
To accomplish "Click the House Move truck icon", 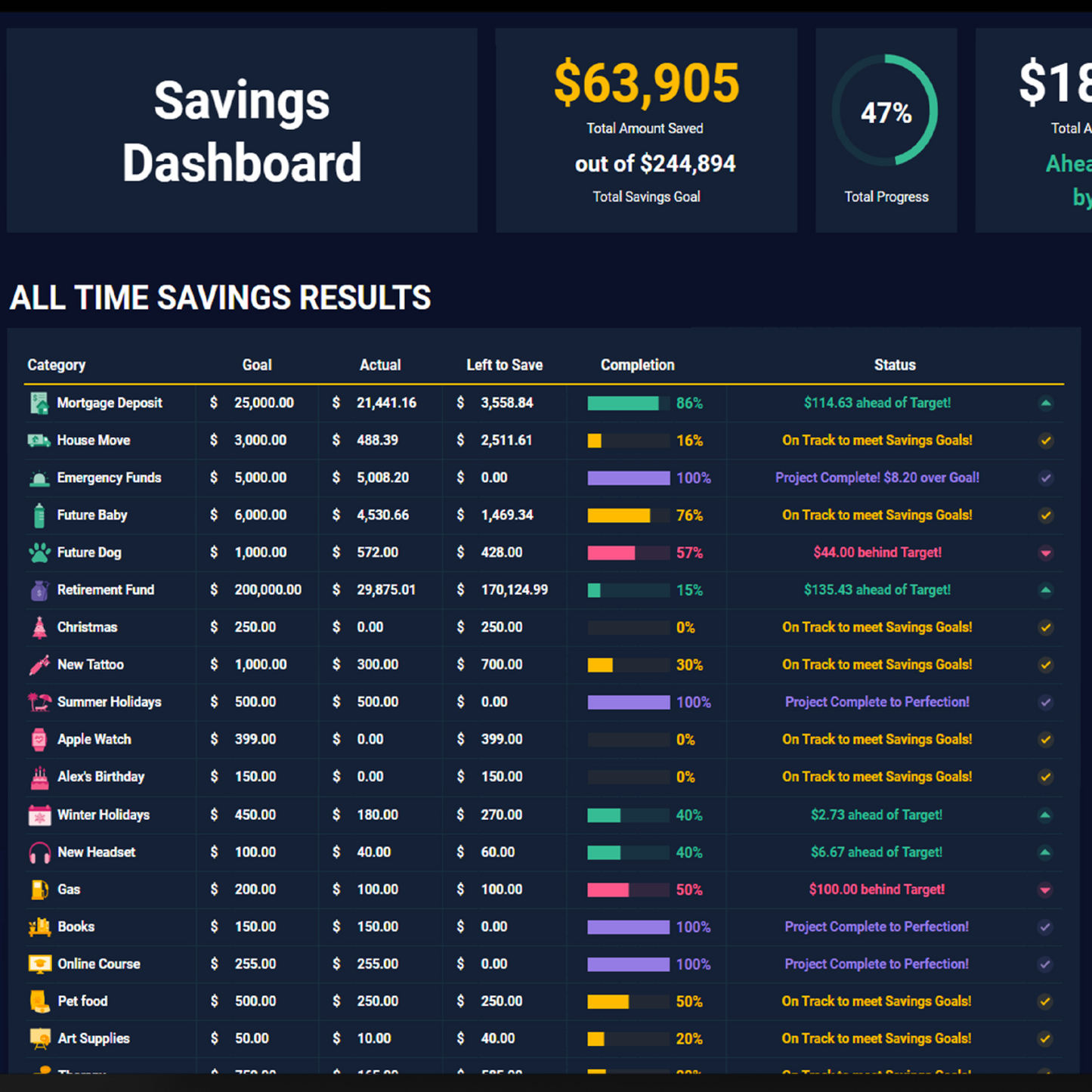I will (x=39, y=441).
